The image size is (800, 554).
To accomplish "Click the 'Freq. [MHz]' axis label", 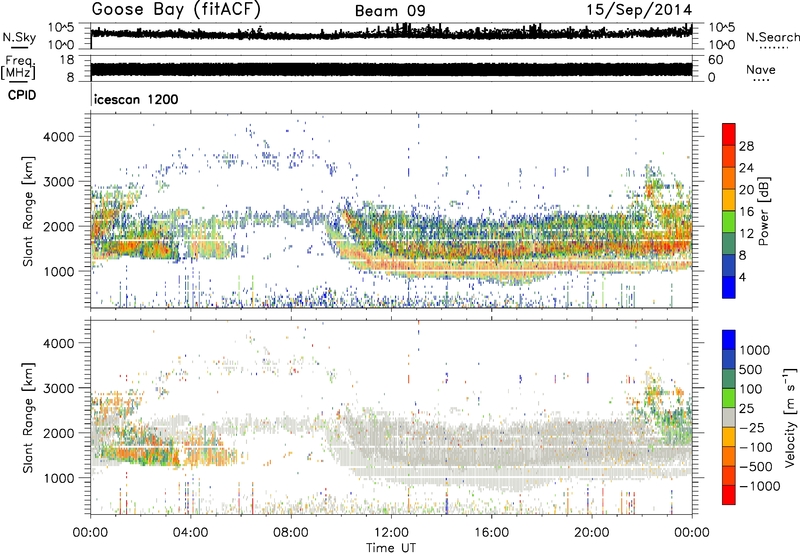I will click(18, 67).
